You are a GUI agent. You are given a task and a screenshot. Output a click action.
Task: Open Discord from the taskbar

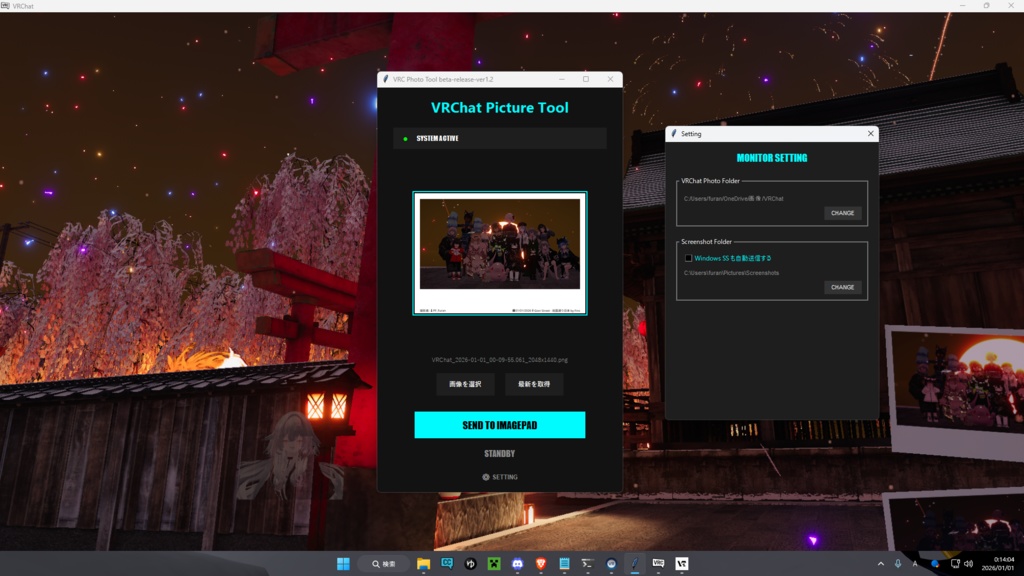[x=516, y=565]
